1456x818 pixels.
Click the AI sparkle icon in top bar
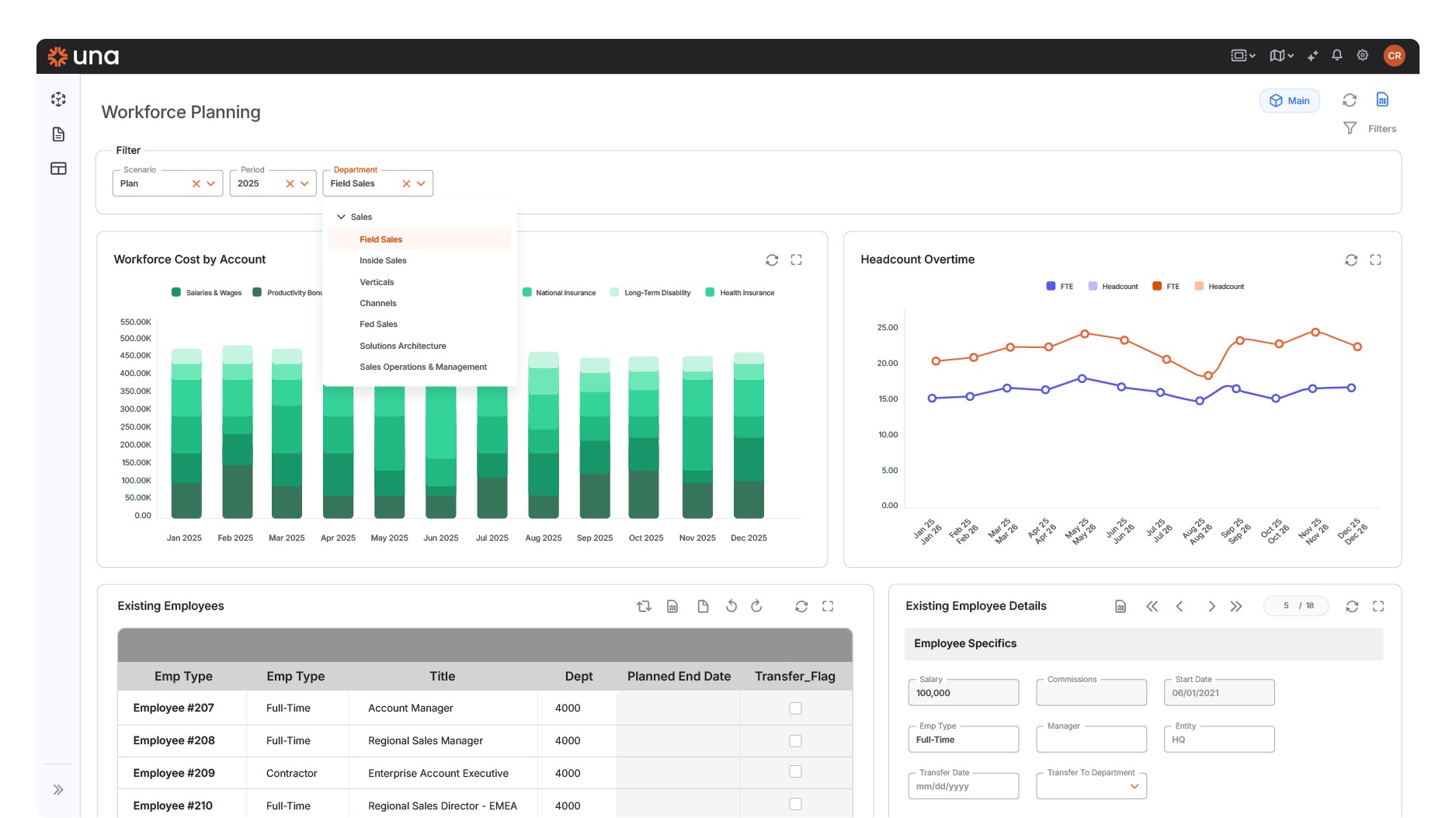(x=1312, y=55)
